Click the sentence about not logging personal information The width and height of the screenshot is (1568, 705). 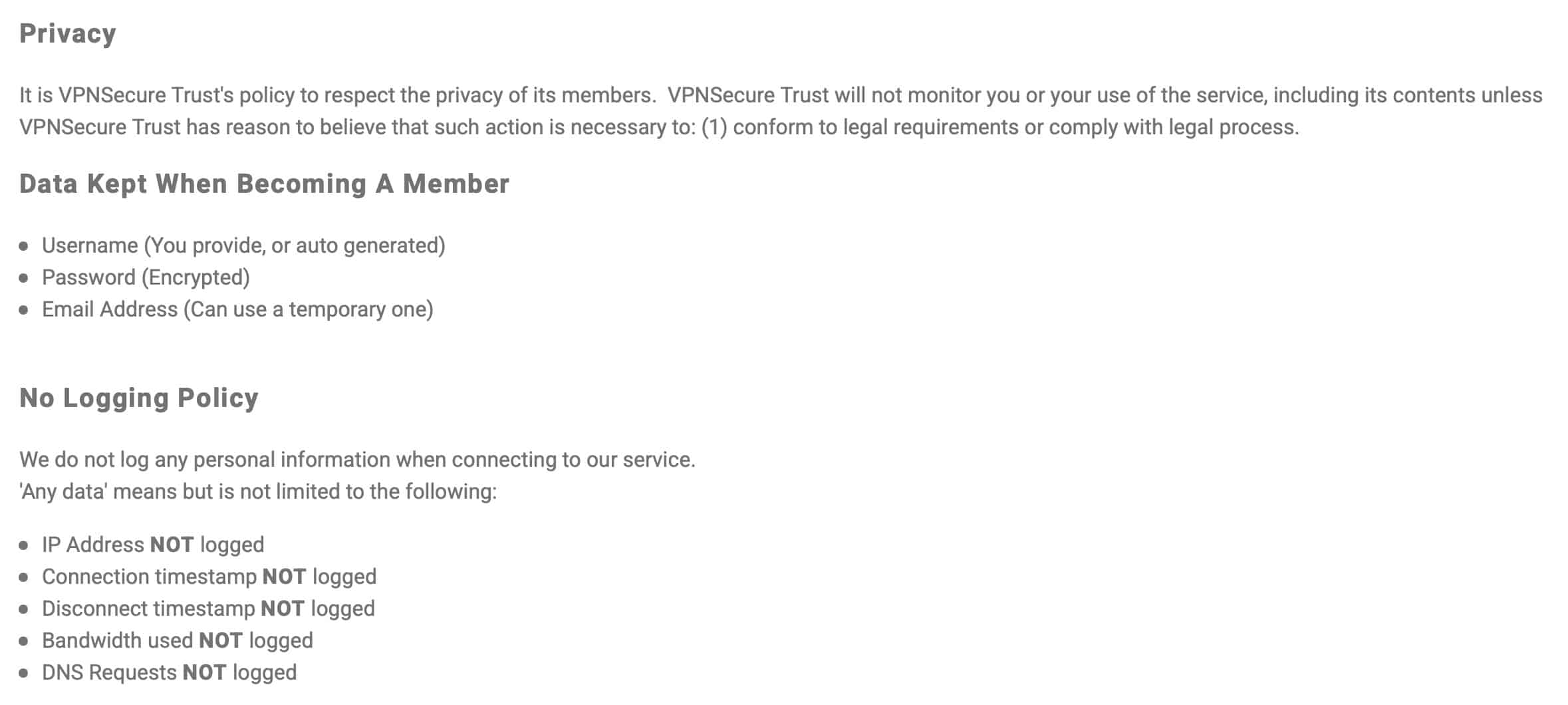pos(357,460)
